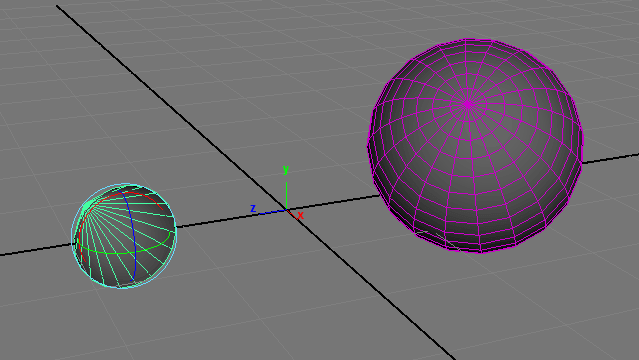Click black grid line right of magenta sphere
Image resolution: width=639 pixels, height=360 pixels.
pyautogui.click(x=610, y=159)
